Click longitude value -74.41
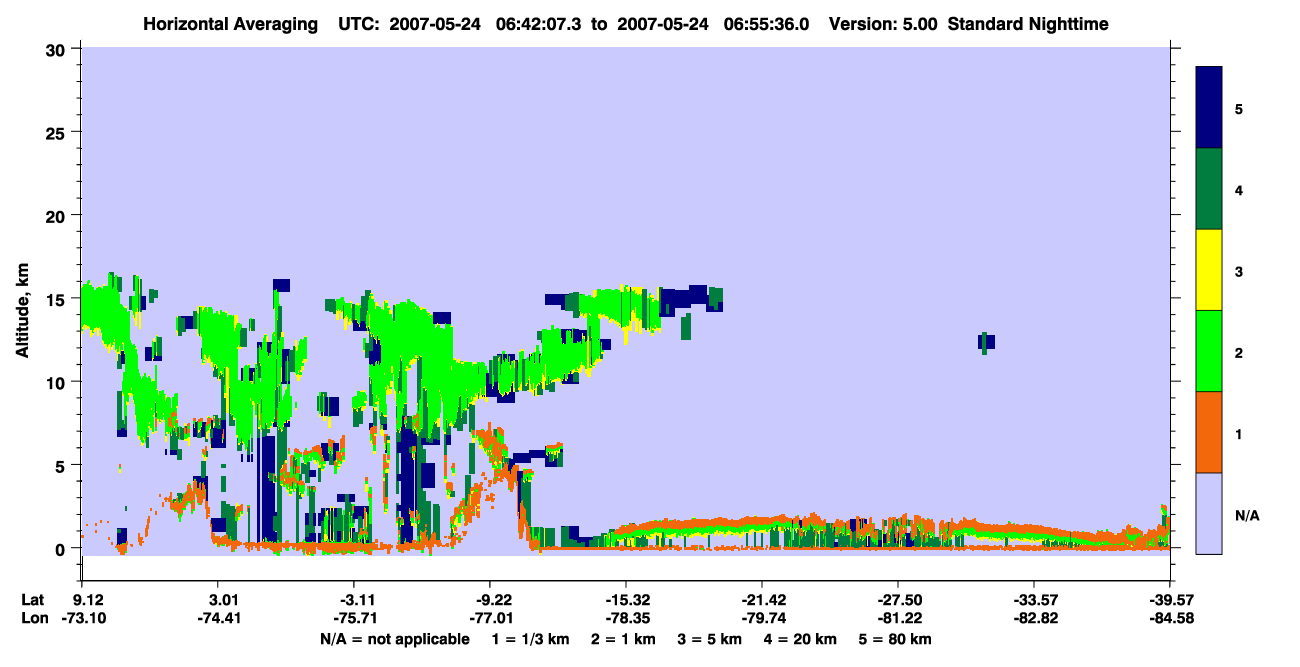Viewport: 1300px width, 667px height. pyautogui.click(x=218, y=619)
